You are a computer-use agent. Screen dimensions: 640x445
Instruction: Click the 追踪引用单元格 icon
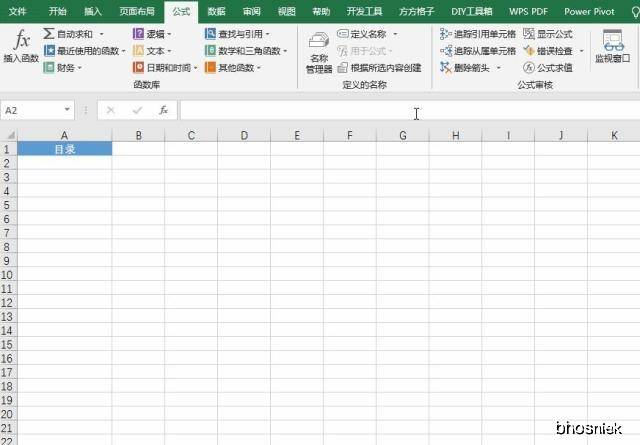446,34
